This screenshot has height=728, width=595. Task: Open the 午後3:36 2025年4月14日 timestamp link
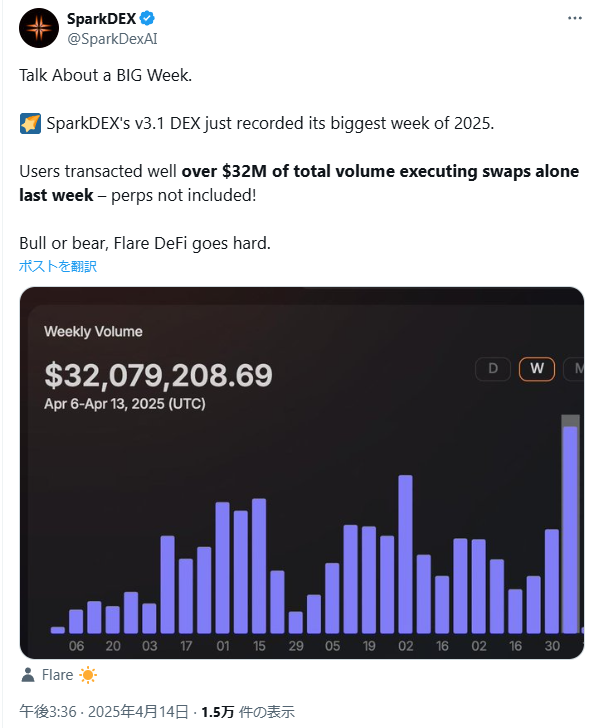(x=104, y=712)
